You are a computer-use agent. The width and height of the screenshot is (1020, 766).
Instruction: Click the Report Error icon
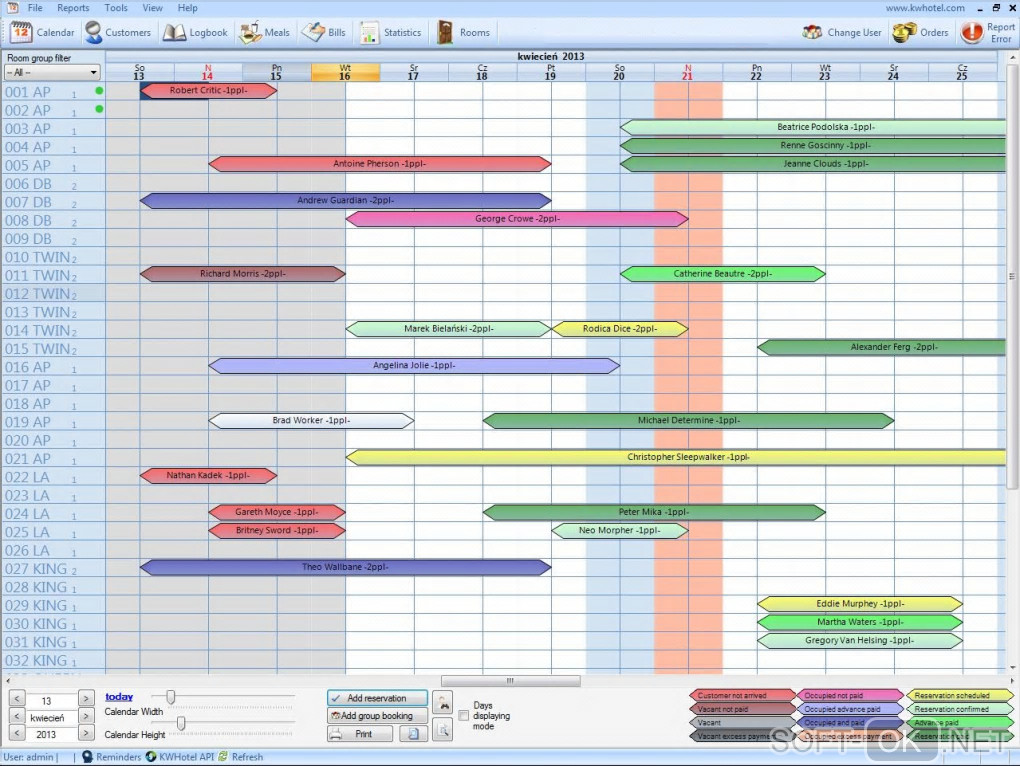tap(972, 33)
